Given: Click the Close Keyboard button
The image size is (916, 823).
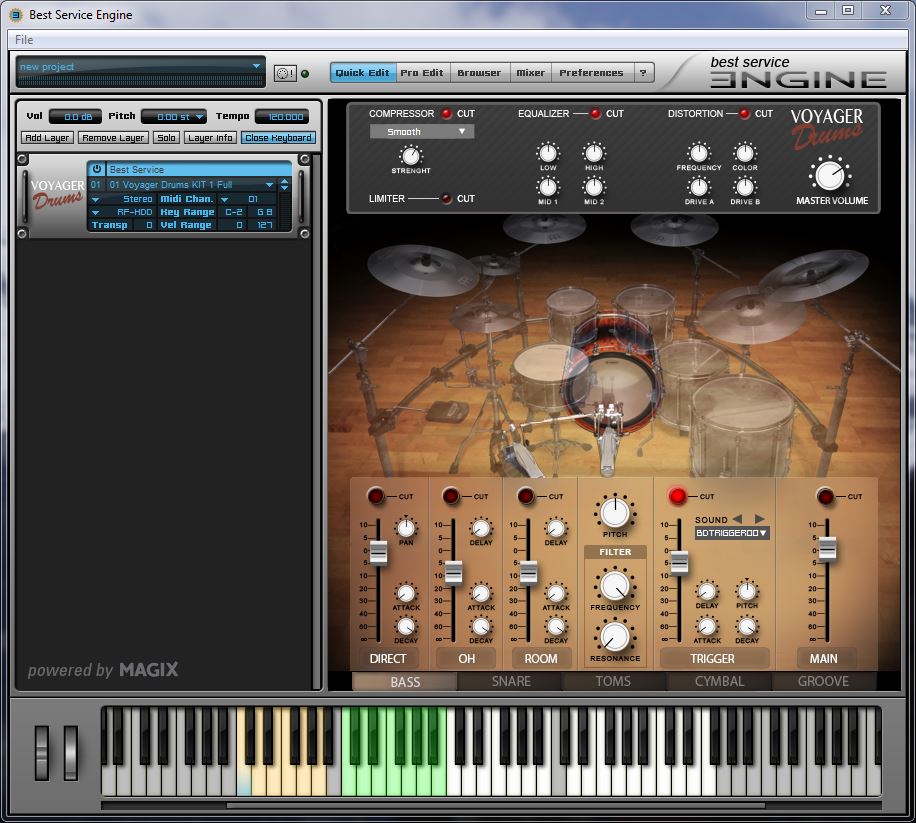Looking at the screenshot, I should pos(278,137).
